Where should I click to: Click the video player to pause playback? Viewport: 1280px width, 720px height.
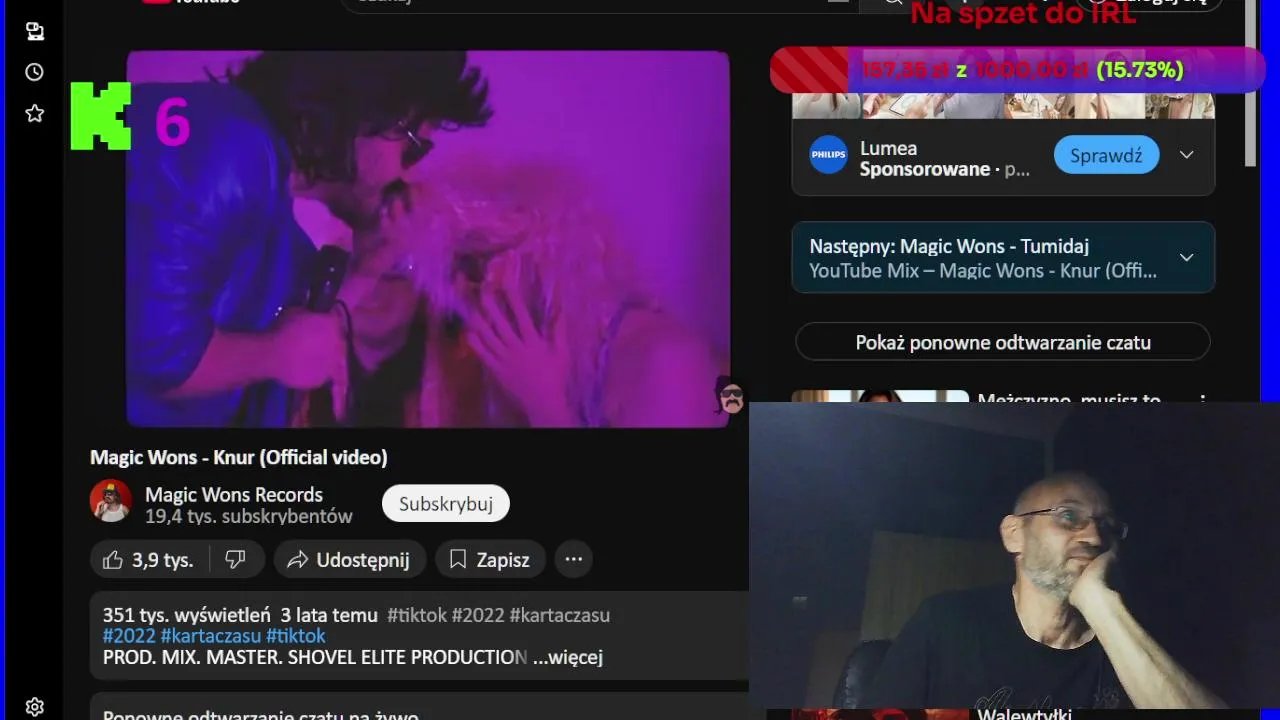pos(428,239)
